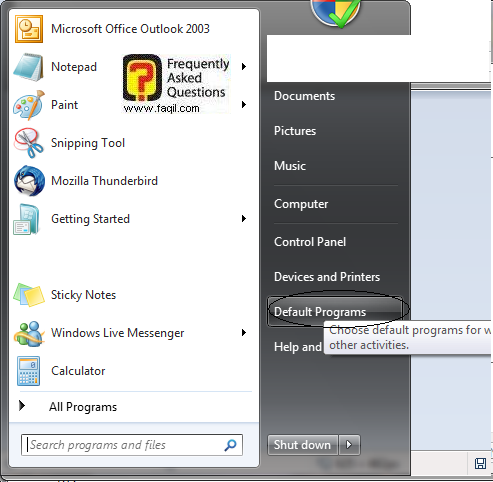Open Devices and Printers

coord(327,277)
